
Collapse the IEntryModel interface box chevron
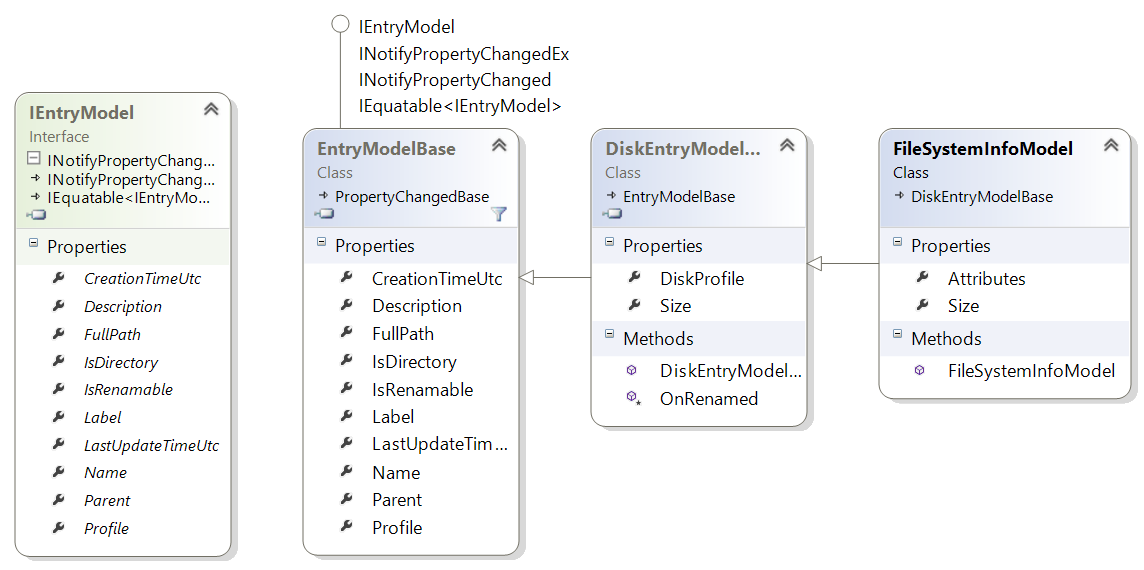coord(211,109)
